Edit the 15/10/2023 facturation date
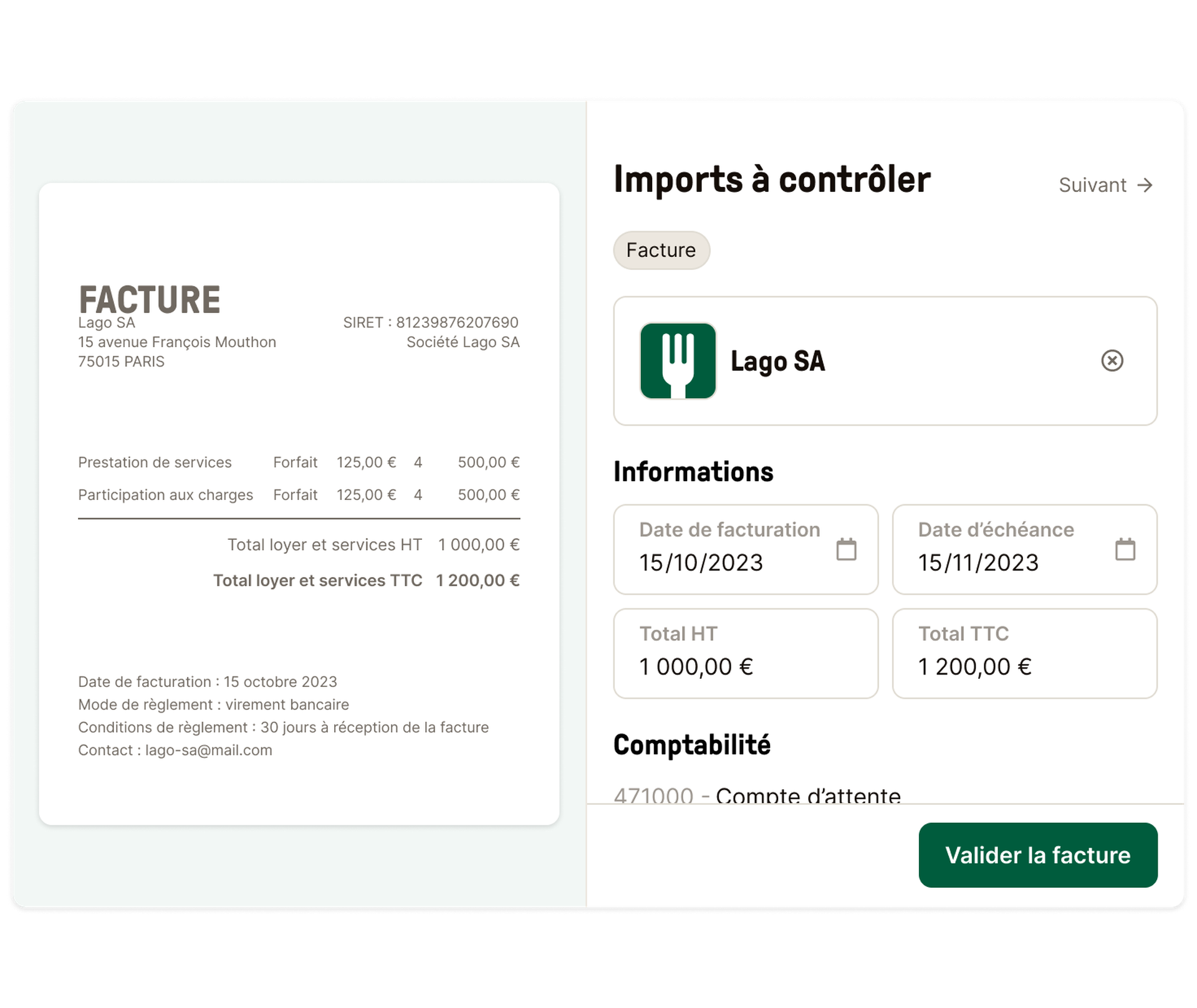Screen dimensions: 1197x1008 pos(701,562)
